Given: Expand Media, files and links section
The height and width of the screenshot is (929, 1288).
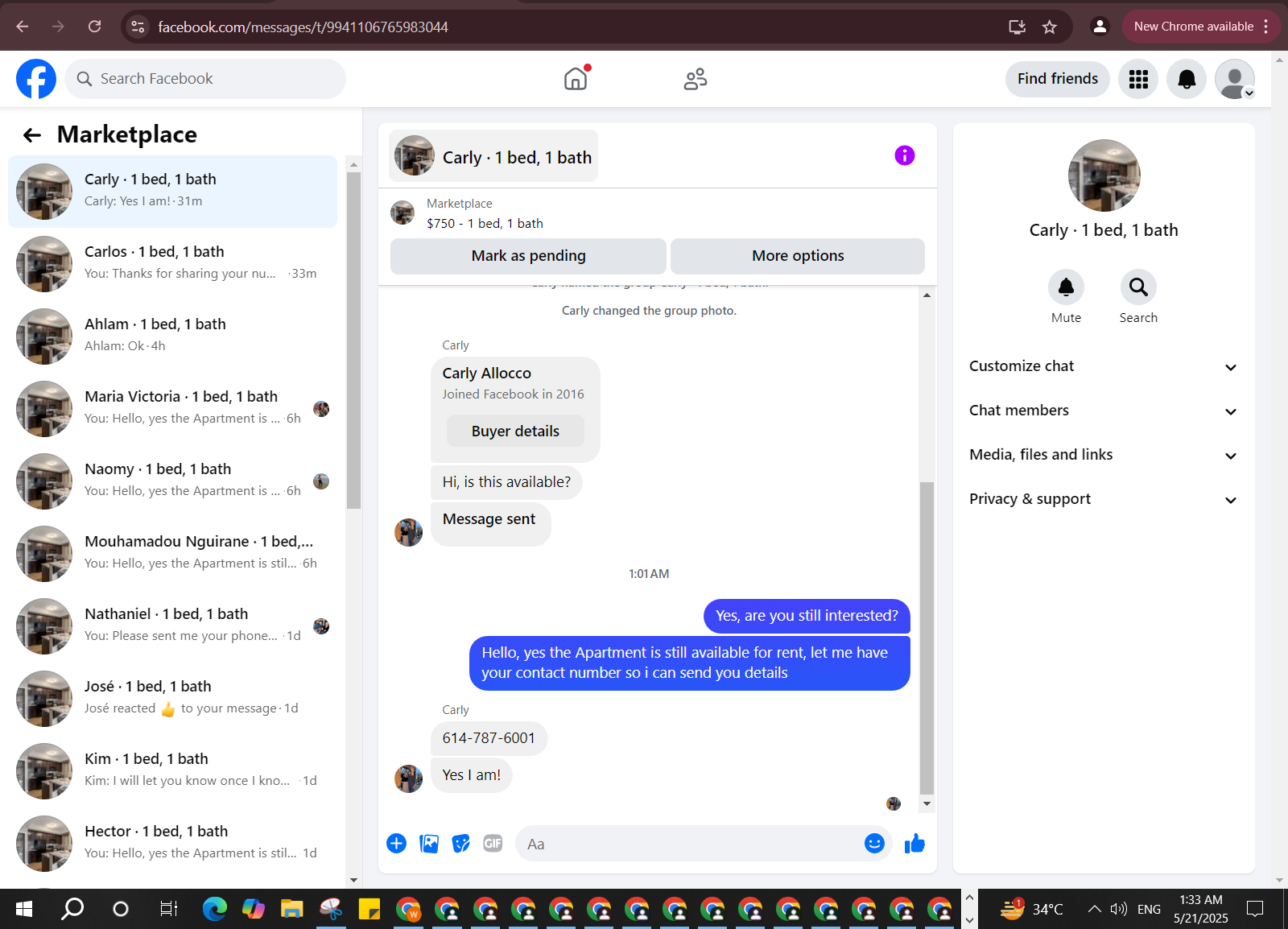Looking at the screenshot, I should coord(1103,455).
